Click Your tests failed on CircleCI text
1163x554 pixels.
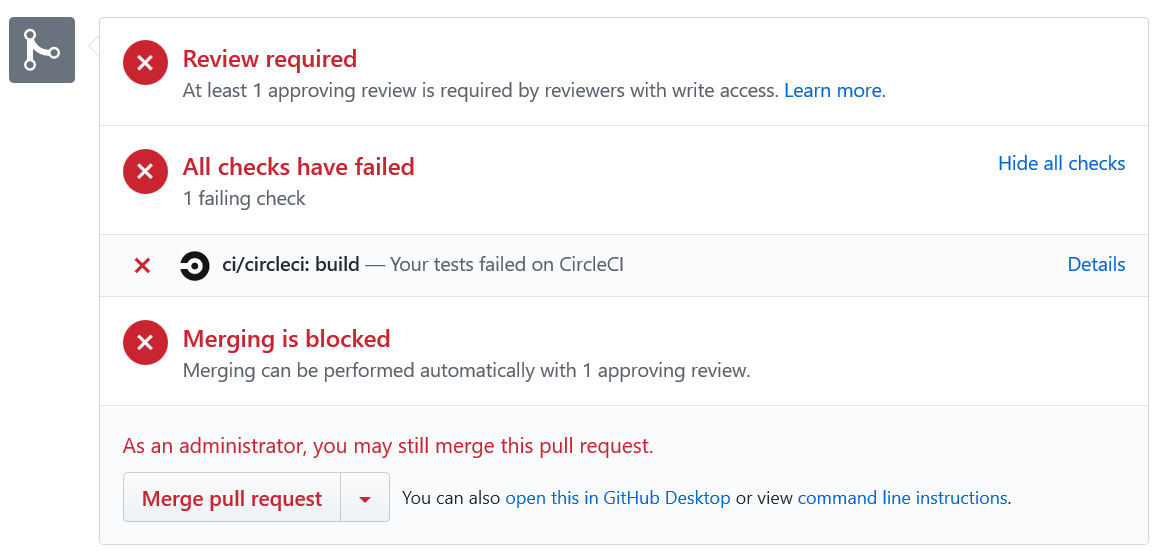click(x=507, y=265)
